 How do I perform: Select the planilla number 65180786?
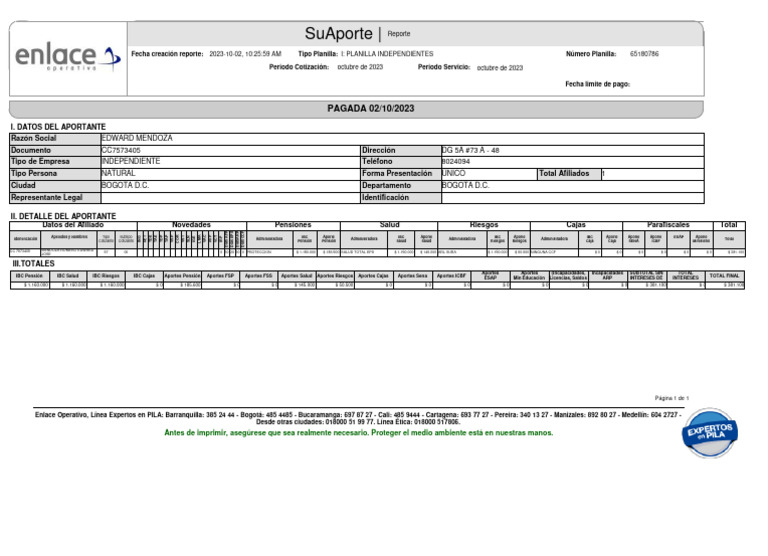644,54
